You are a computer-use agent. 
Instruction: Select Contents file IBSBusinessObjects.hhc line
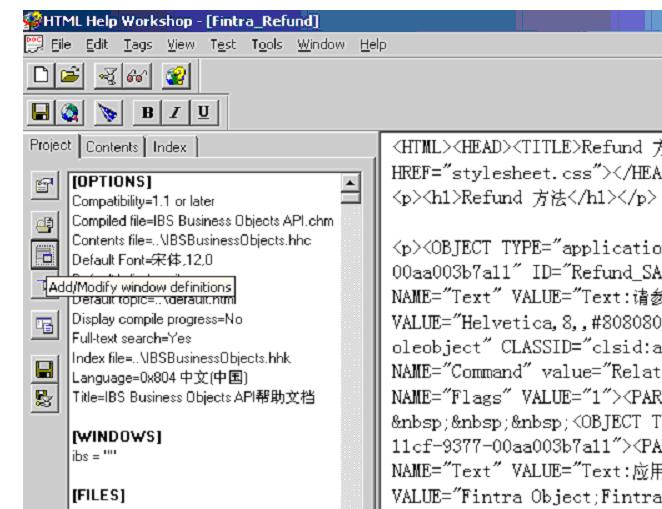click(192, 241)
